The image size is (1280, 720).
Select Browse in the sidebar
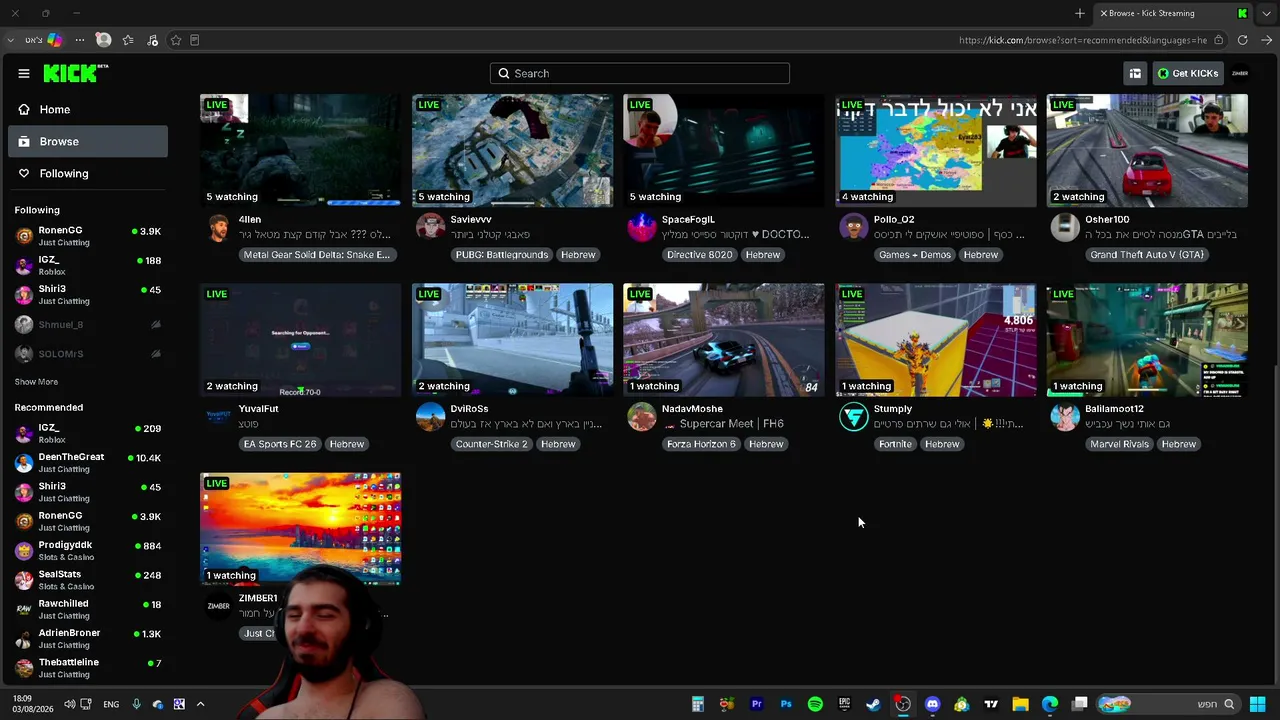point(88,141)
